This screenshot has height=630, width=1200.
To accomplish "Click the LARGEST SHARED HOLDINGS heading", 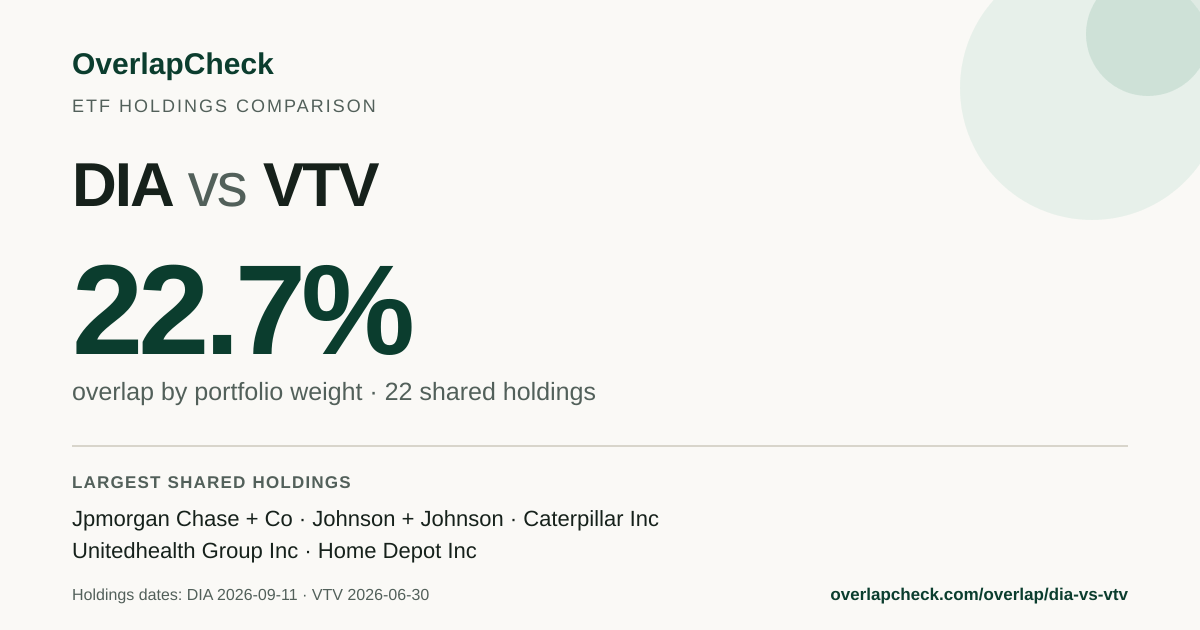I will tap(212, 482).
